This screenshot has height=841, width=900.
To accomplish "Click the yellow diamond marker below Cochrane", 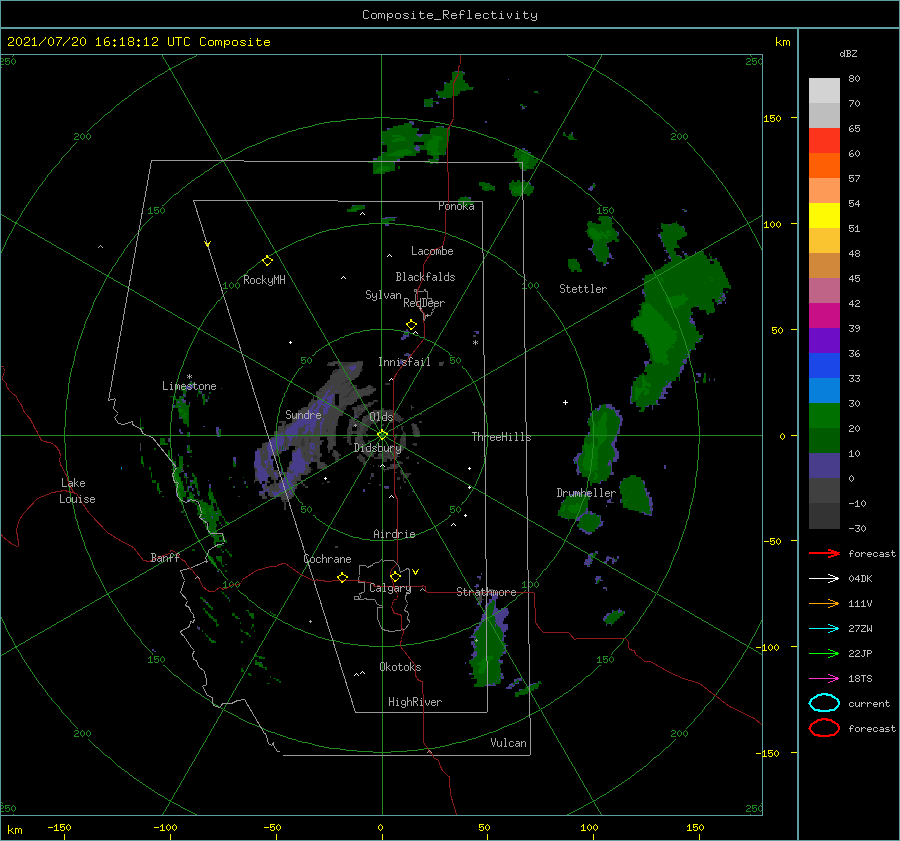I will 342,578.
